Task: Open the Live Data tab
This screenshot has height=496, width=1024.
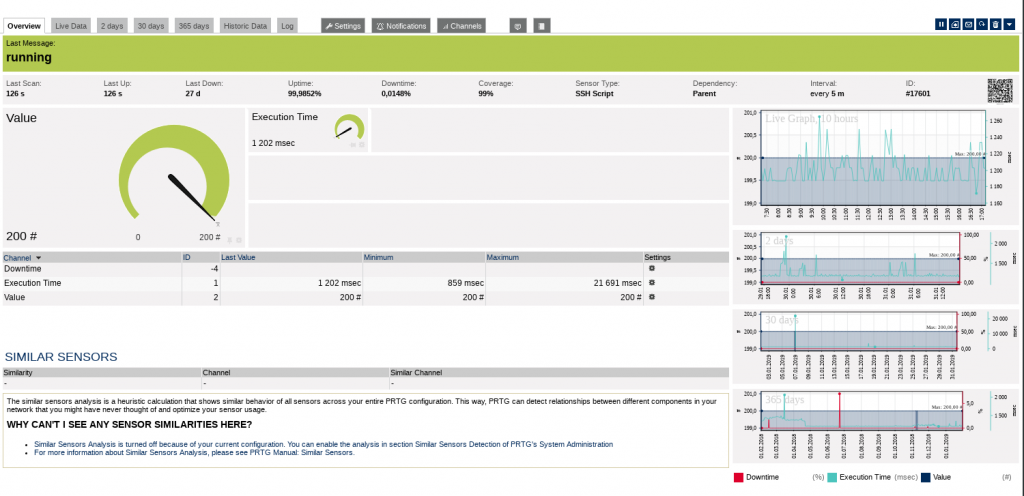Action: point(71,26)
